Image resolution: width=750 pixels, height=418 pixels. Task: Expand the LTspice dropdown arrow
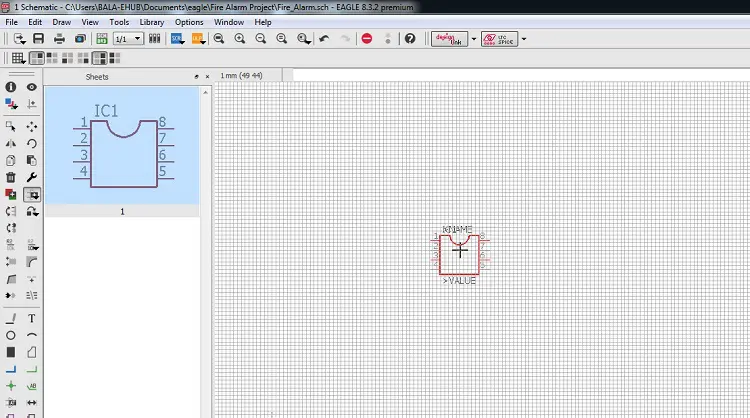click(x=524, y=39)
